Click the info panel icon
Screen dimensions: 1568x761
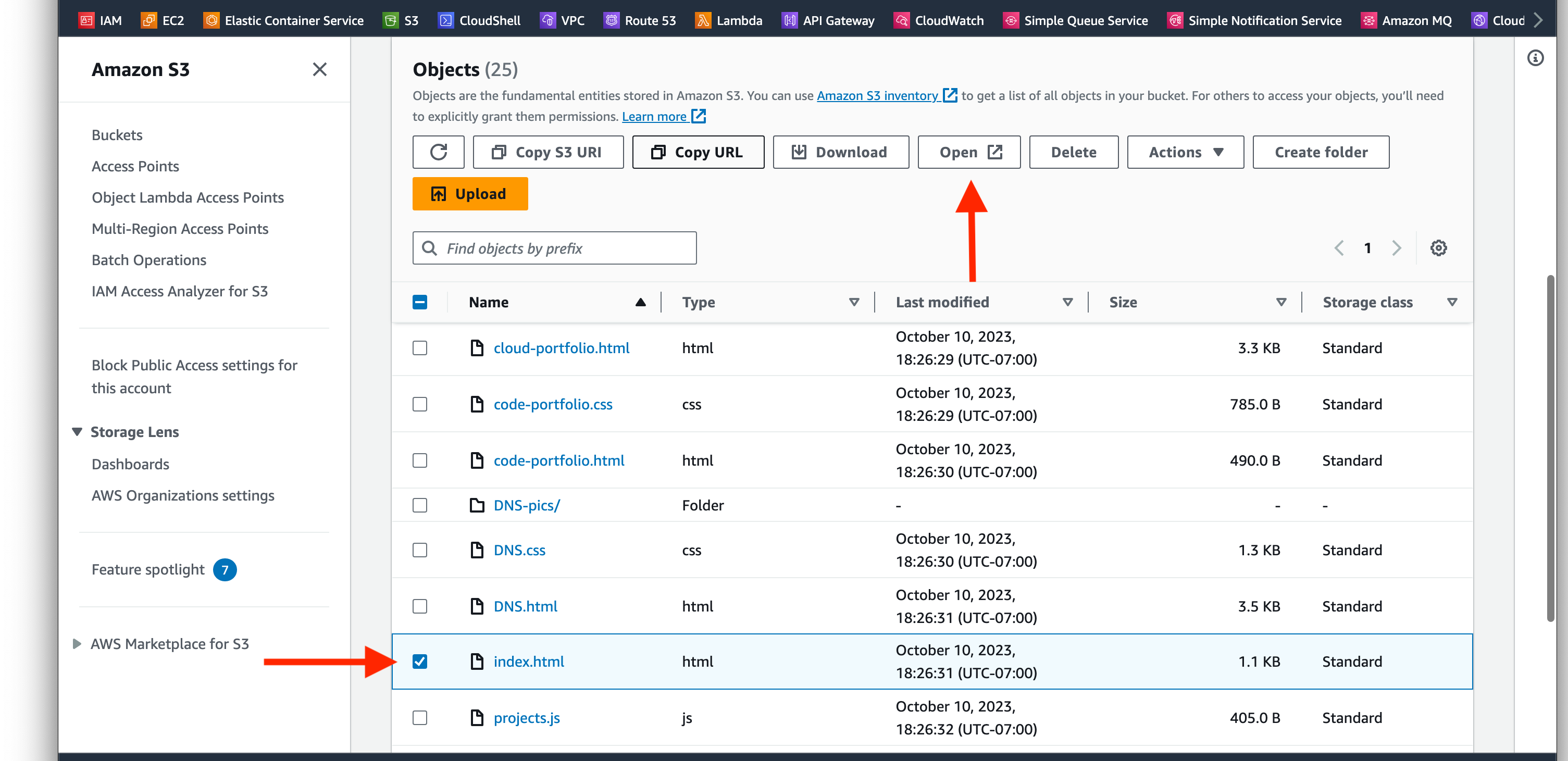click(x=1535, y=58)
